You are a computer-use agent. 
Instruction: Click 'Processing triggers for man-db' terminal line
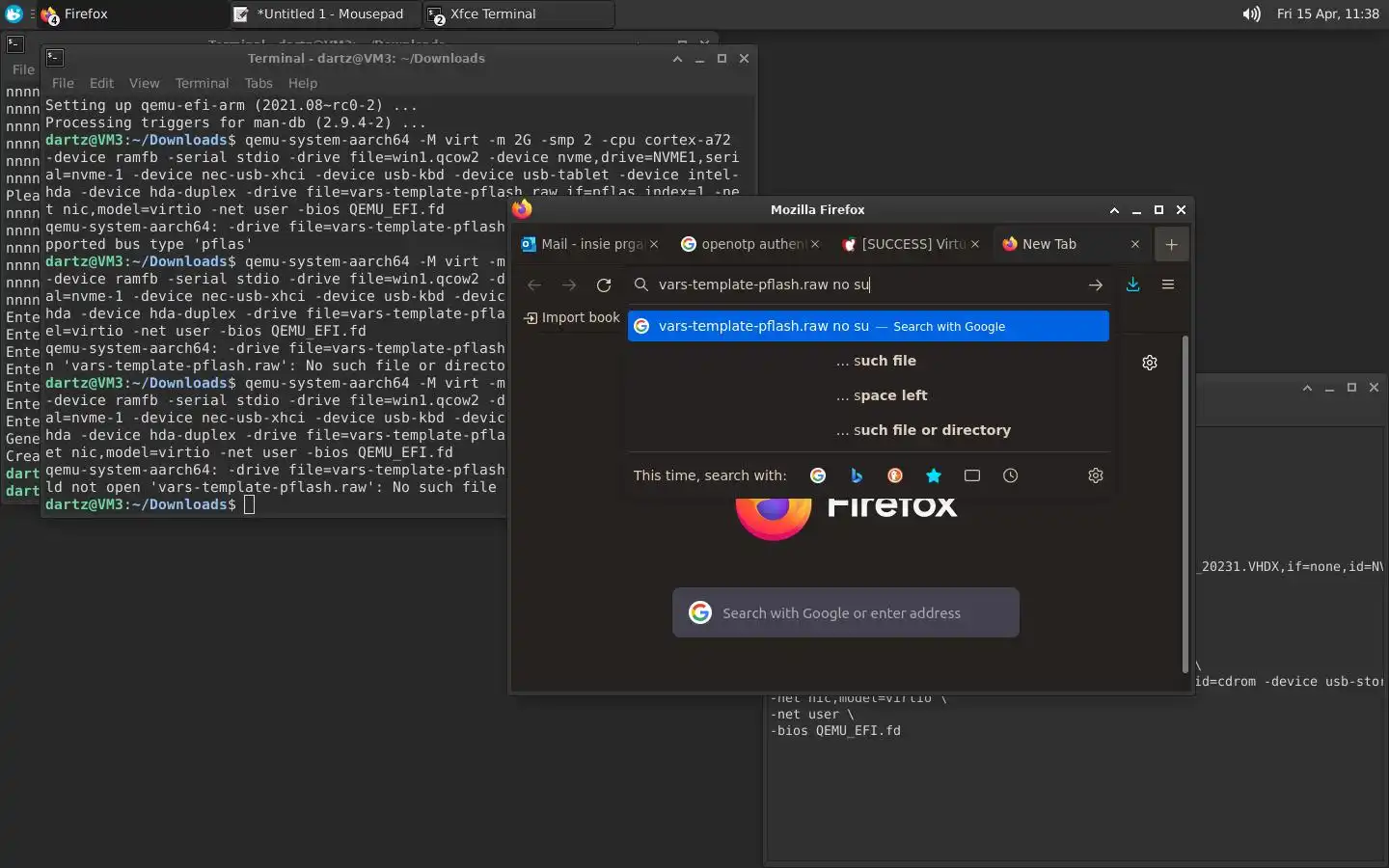point(235,122)
